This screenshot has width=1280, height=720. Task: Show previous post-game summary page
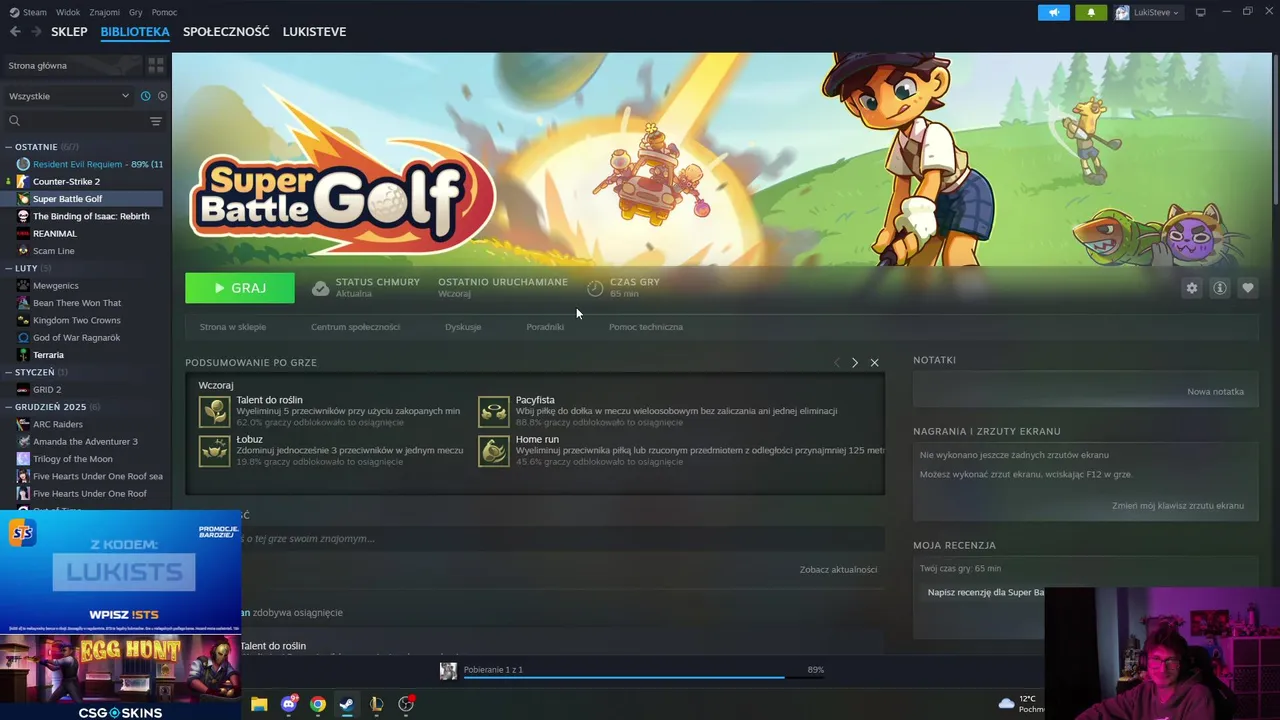pos(836,362)
